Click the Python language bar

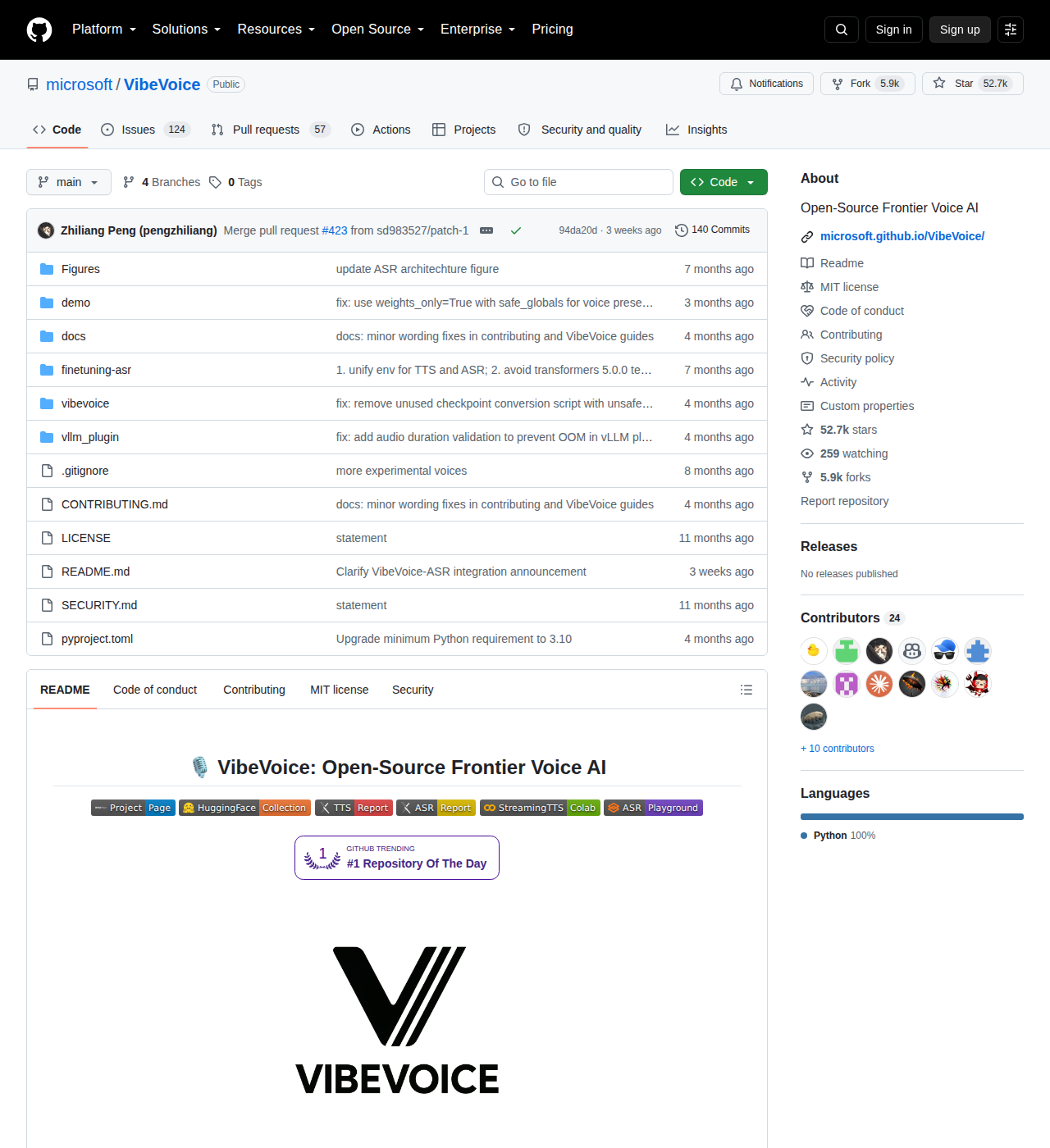click(912, 817)
